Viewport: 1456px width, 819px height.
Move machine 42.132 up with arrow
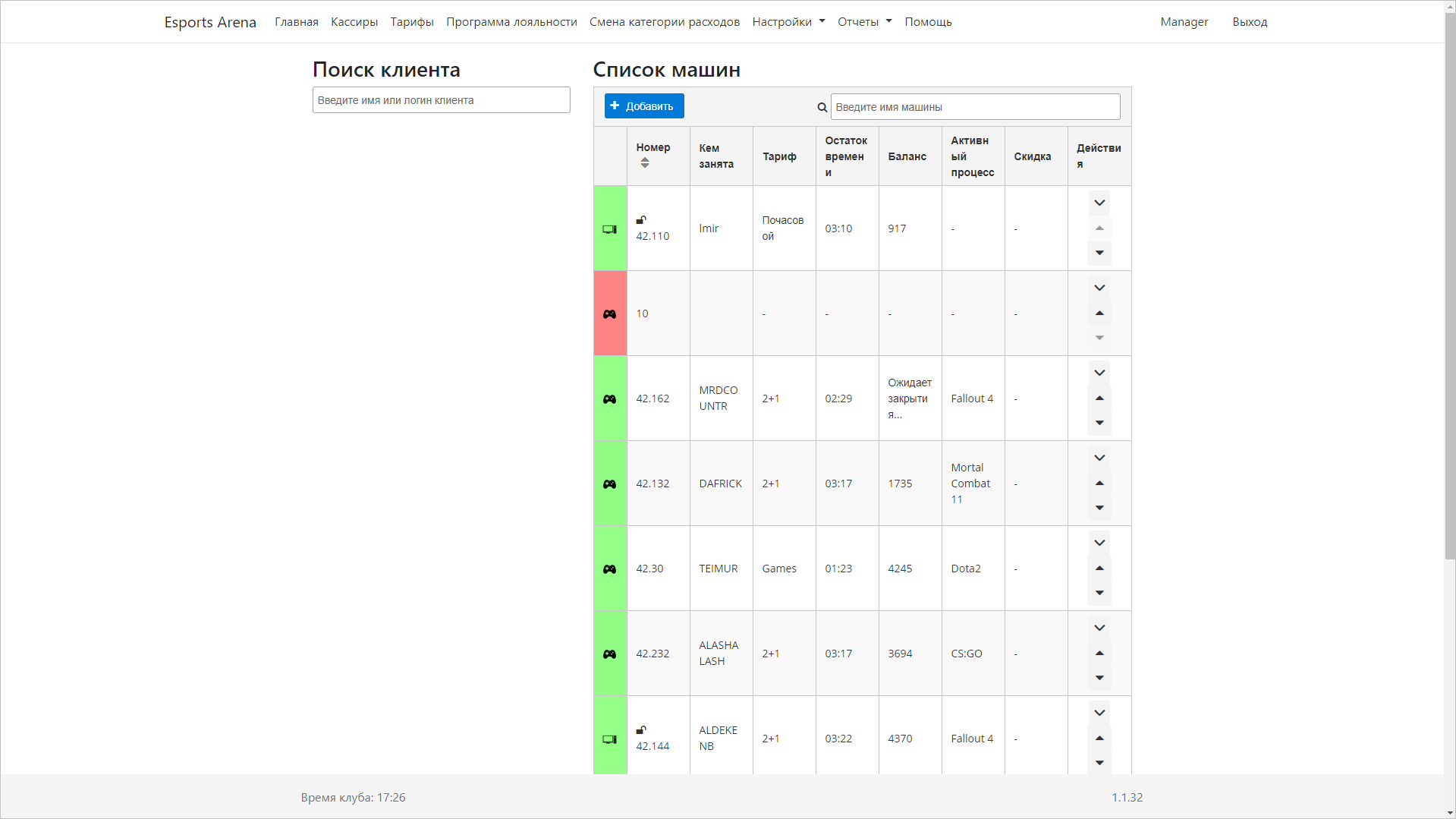pyautogui.click(x=1099, y=484)
